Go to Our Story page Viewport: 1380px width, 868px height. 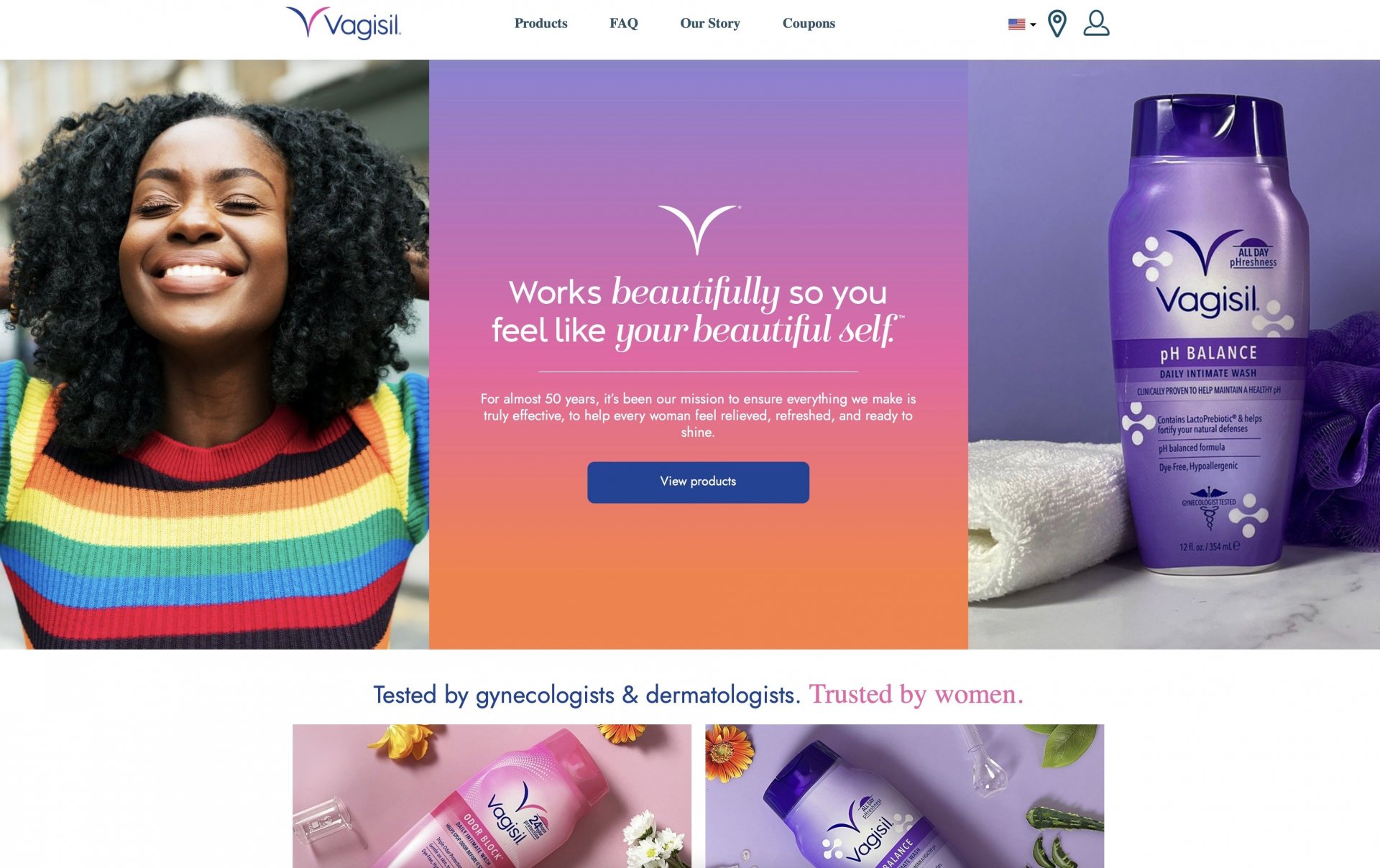709,23
